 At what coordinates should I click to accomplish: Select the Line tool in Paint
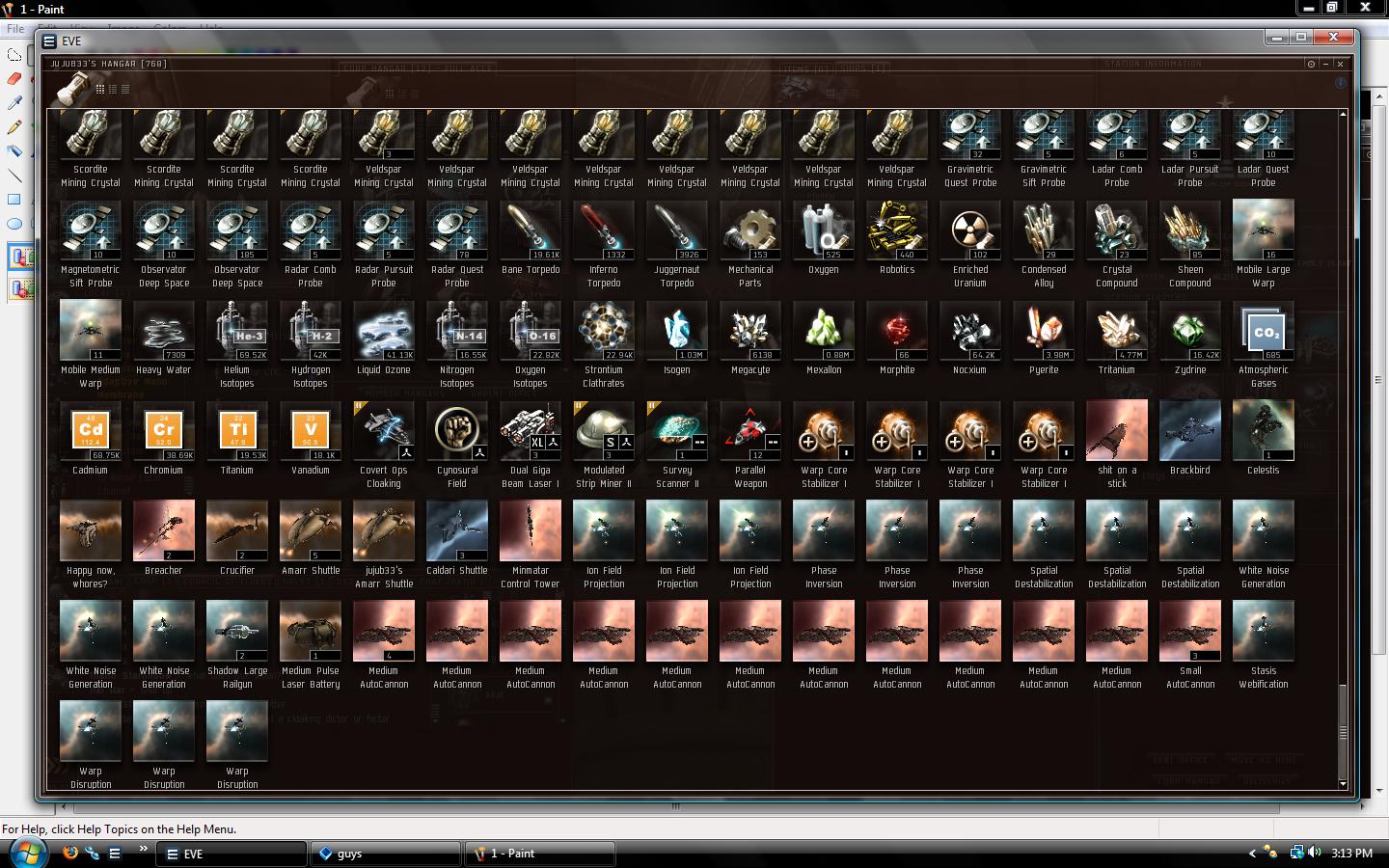14,176
